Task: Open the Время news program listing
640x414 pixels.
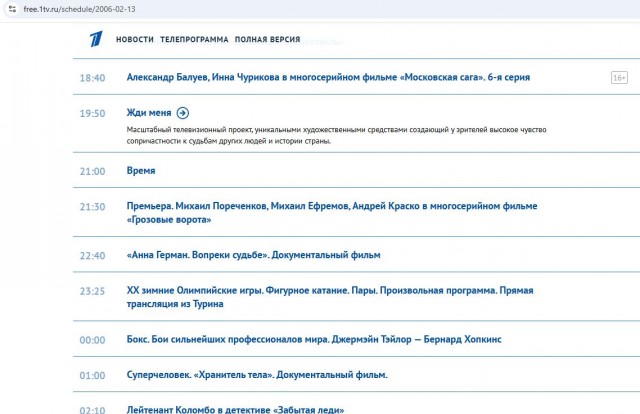Action: pyautogui.click(x=141, y=171)
